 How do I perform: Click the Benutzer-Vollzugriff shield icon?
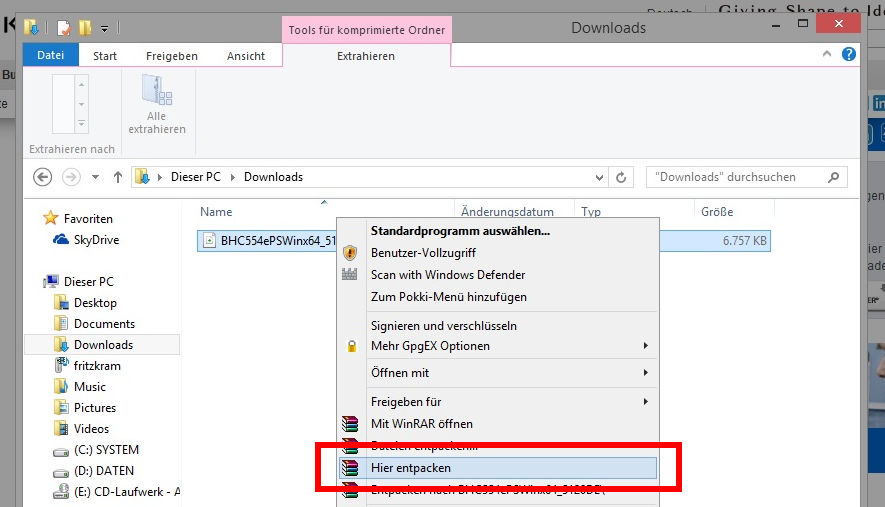(x=350, y=252)
